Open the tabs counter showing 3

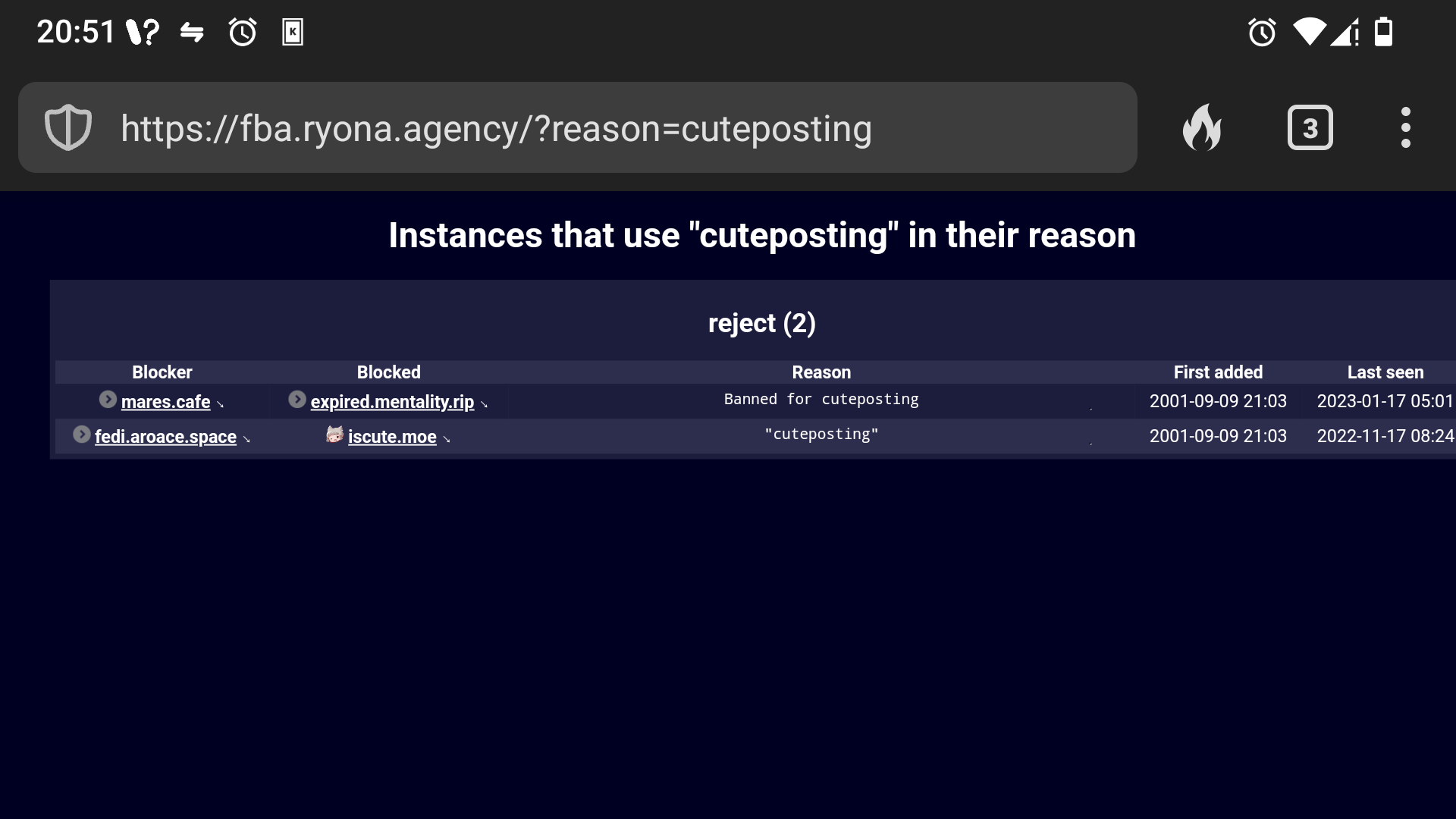tap(1310, 127)
